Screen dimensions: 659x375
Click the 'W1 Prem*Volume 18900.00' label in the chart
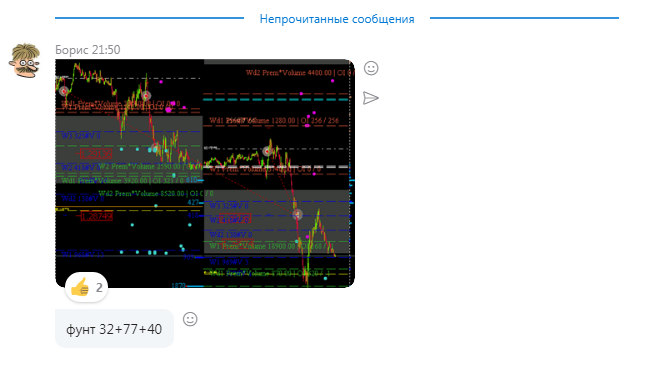252,246
